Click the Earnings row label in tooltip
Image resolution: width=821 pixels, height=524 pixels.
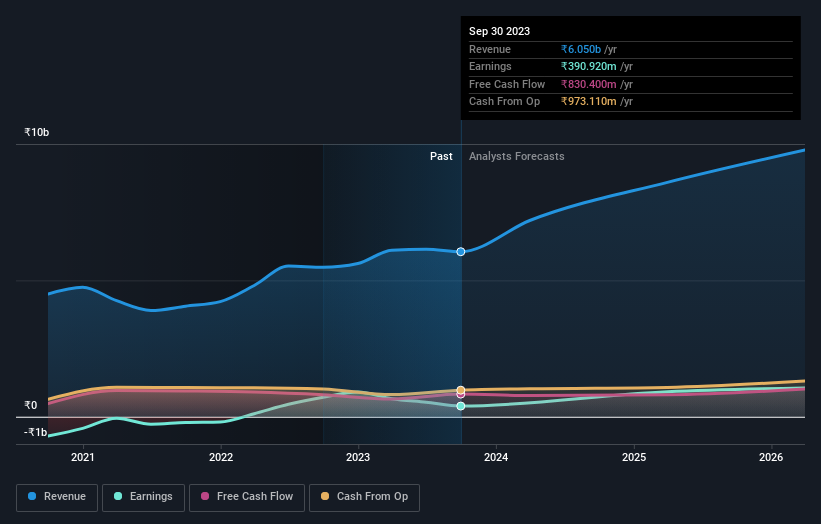pyautogui.click(x=490, y=66)
